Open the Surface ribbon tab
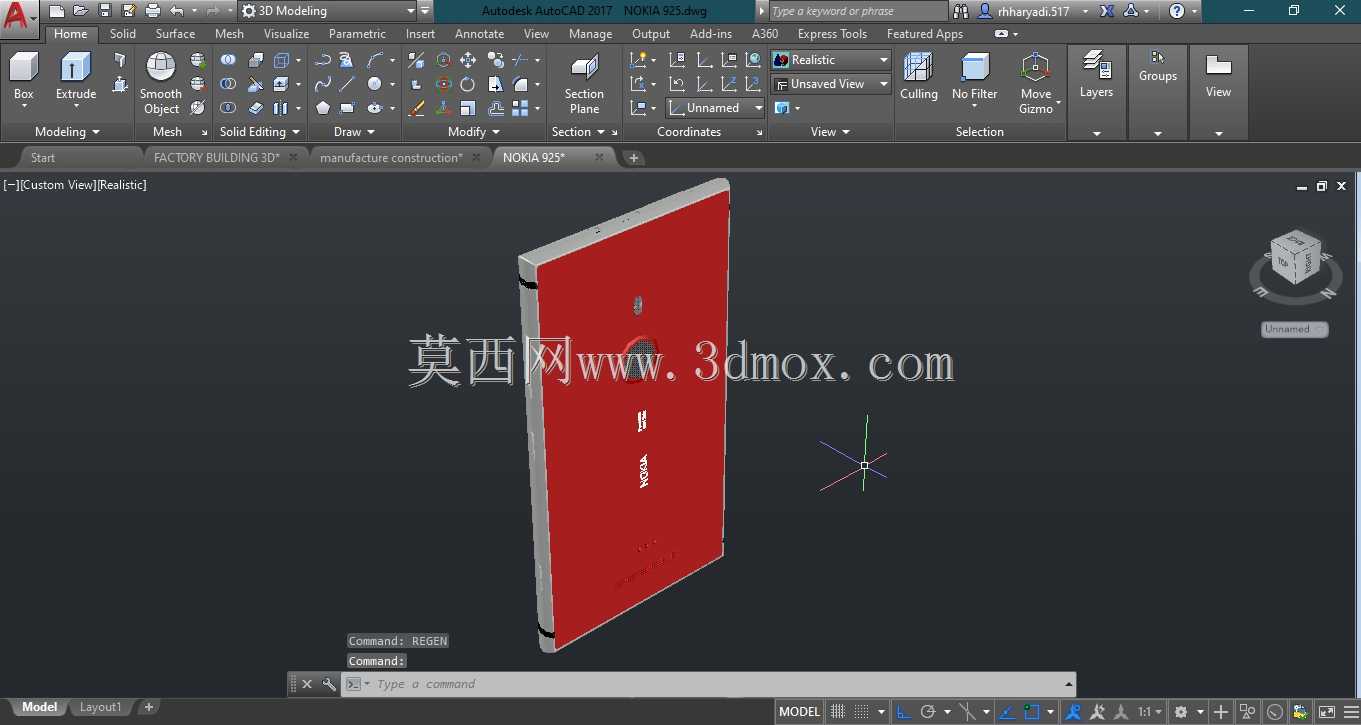 point(175,34)
